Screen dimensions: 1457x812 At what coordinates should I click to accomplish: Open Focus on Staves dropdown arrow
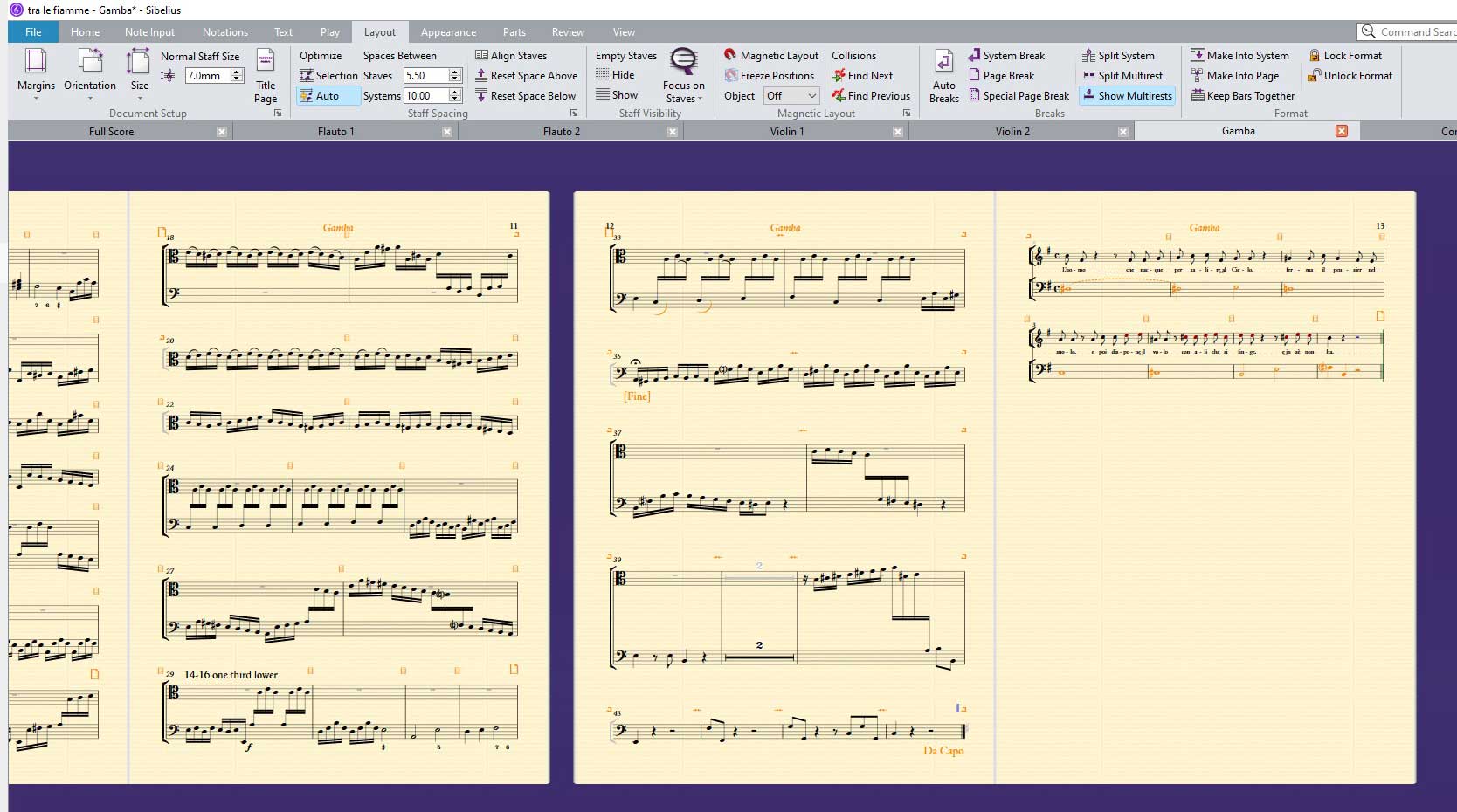701,99
